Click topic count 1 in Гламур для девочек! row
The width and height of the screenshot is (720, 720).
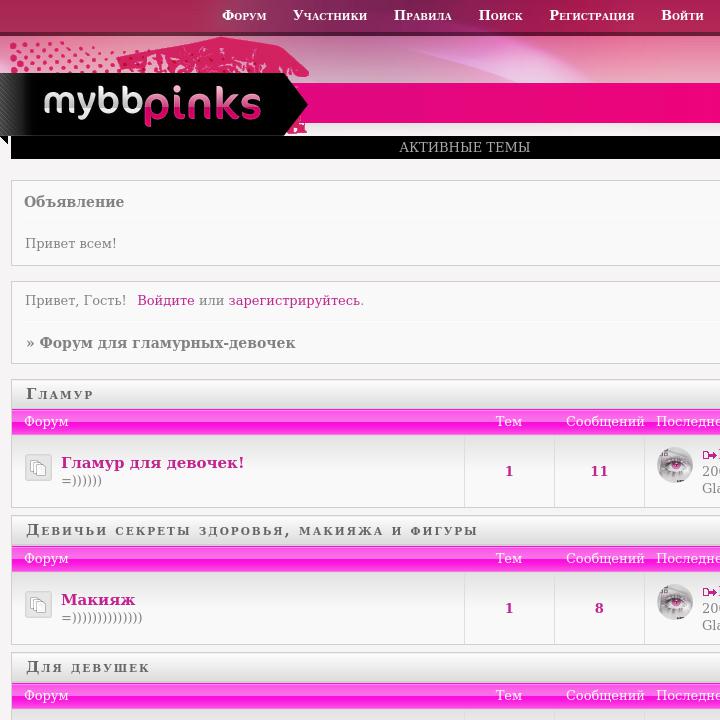tap(509, 471)
